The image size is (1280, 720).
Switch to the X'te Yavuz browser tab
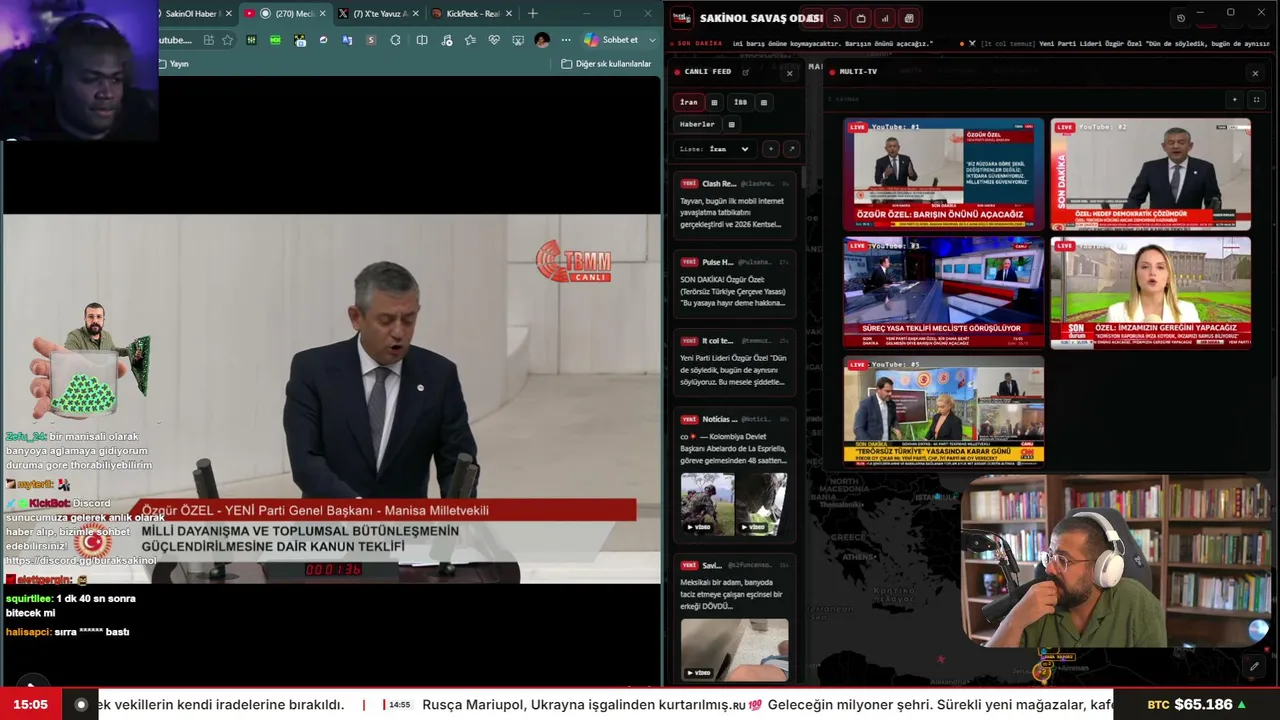378,14
